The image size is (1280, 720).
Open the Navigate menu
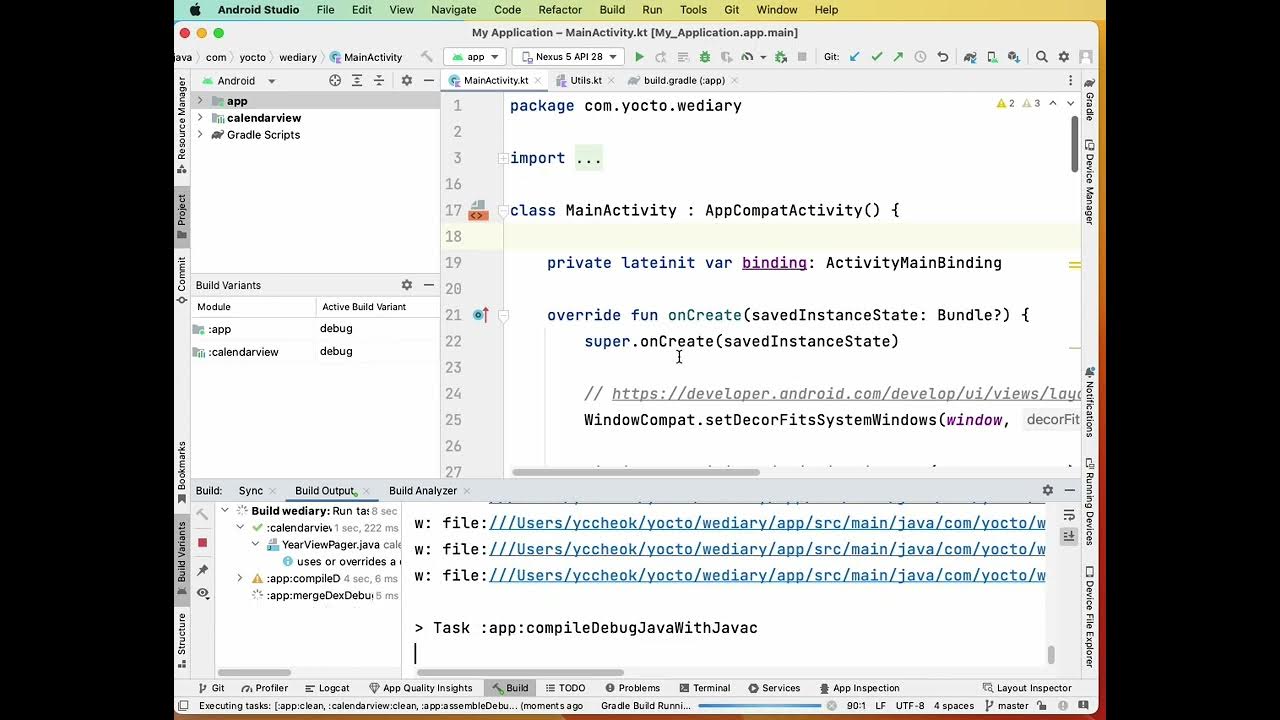[453, 9]
